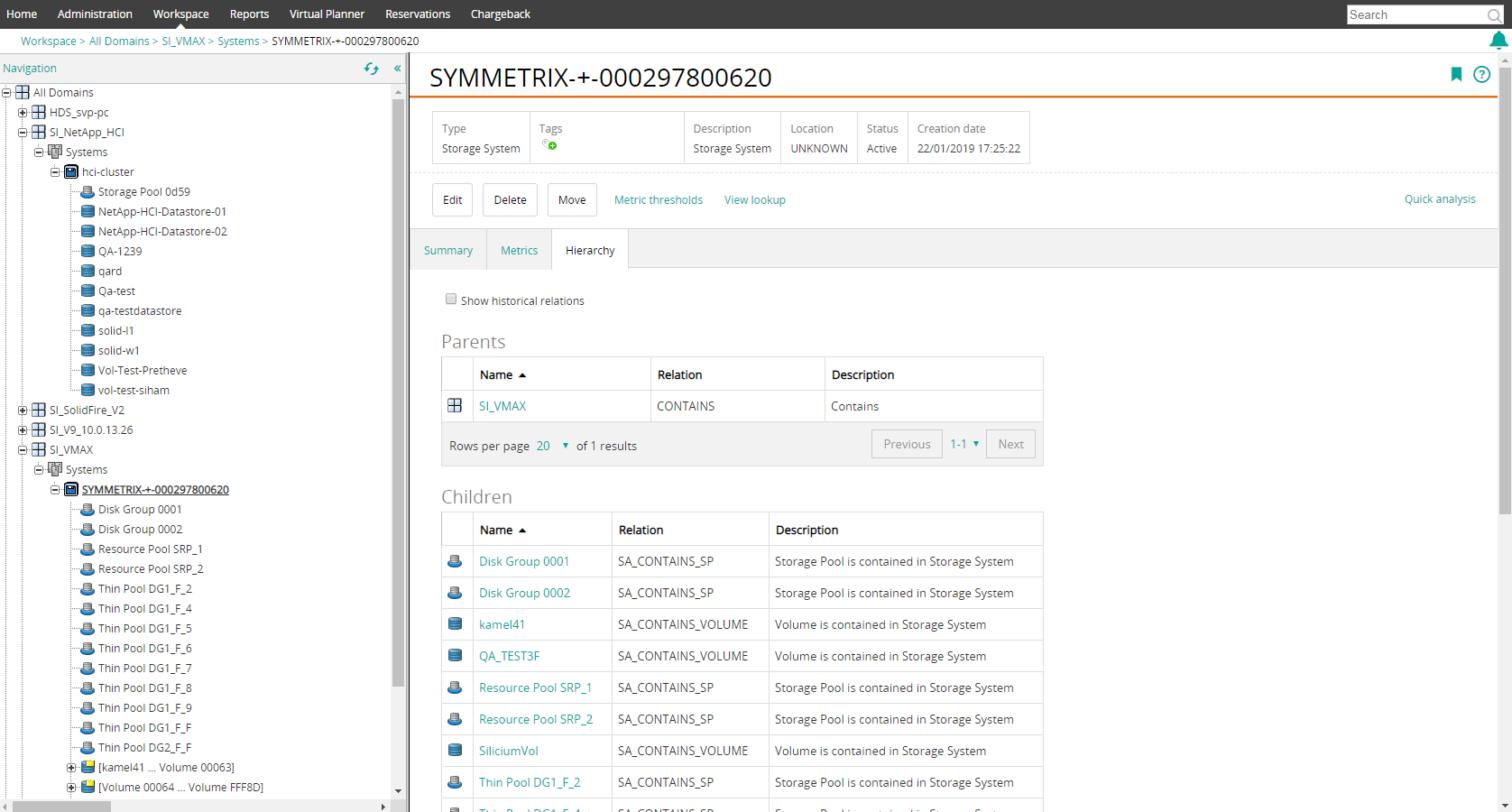The width and height of the screenshot is (1512, 812).
Task: Open the Chargeback menu
Action: point(501,14)
